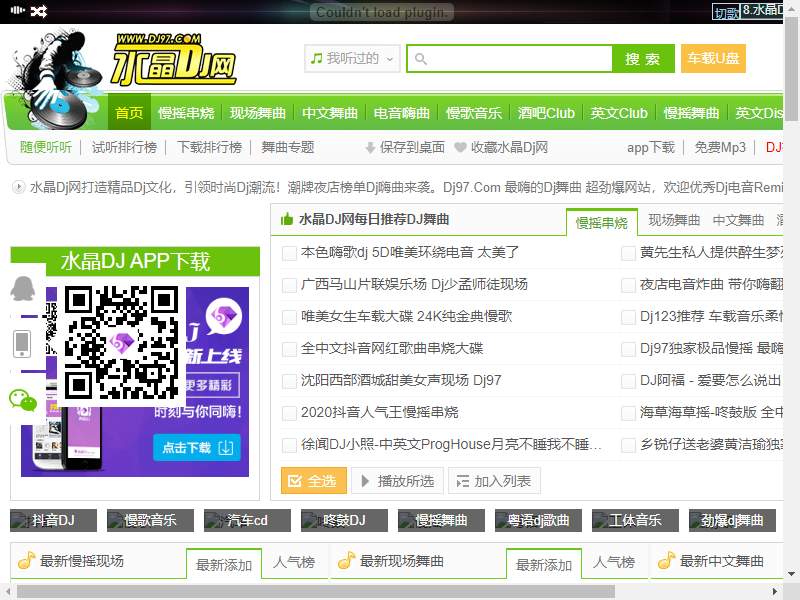Open the 首页 nav tab

click(x=129, y=112)
